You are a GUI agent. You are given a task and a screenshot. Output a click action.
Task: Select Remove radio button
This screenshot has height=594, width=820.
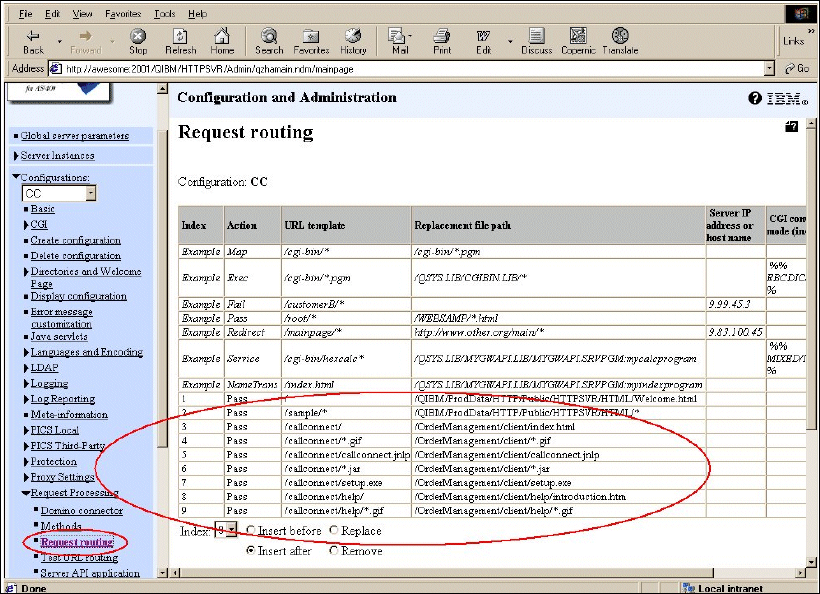[334, 550]
